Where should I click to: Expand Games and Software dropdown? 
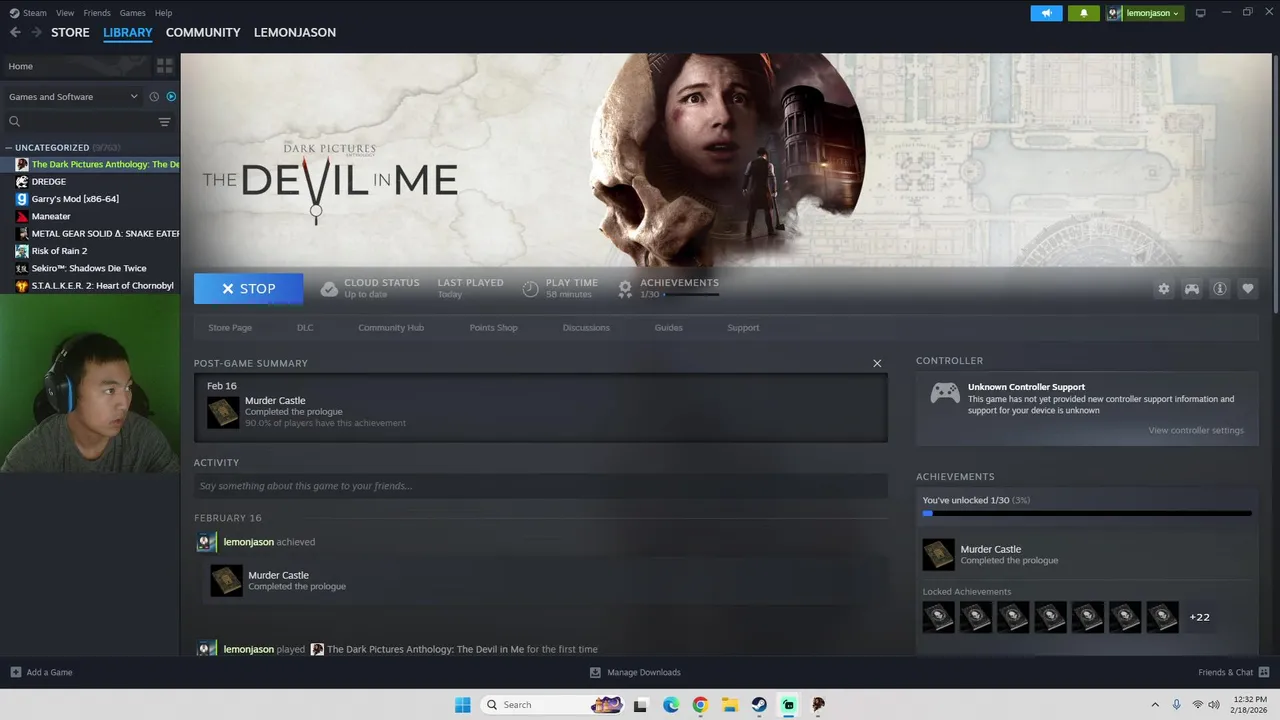[x=73, y=97]
